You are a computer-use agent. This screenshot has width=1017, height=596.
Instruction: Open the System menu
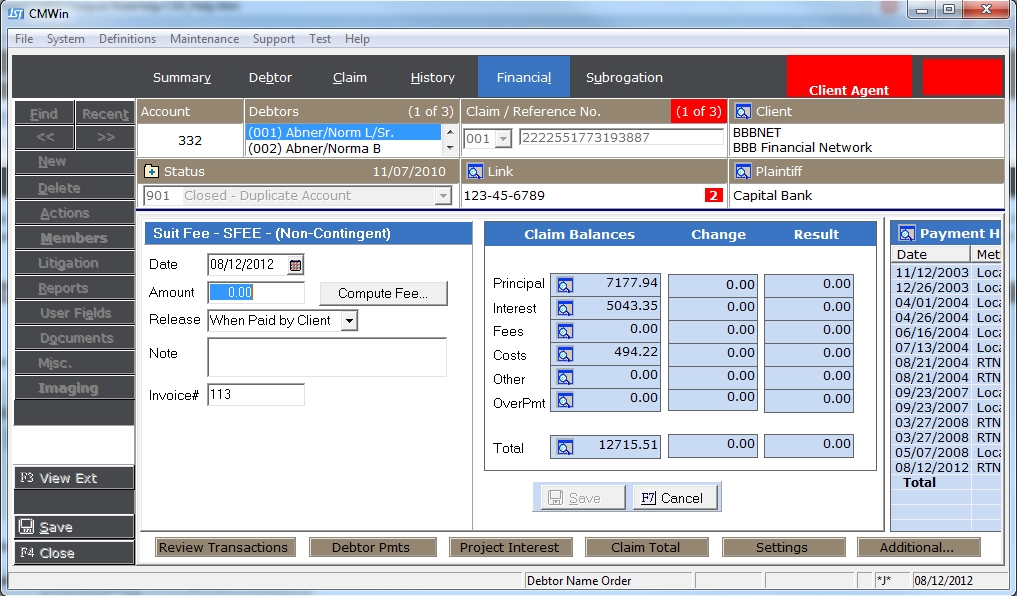[x=66, y=39]
